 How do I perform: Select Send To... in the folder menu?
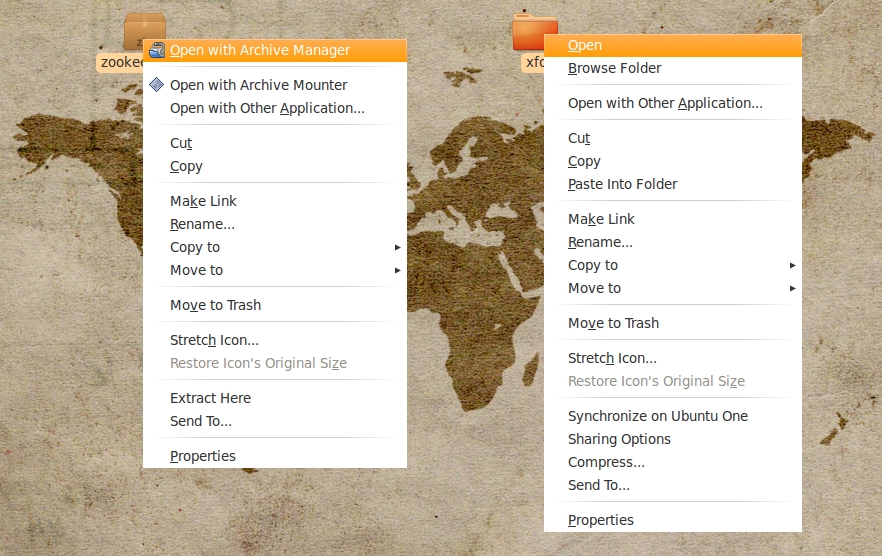[x=598, y=485]
